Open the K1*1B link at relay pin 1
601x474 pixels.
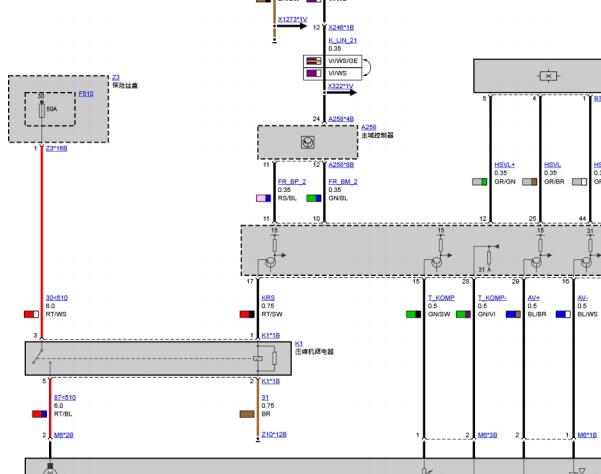(x=270, y=335)
